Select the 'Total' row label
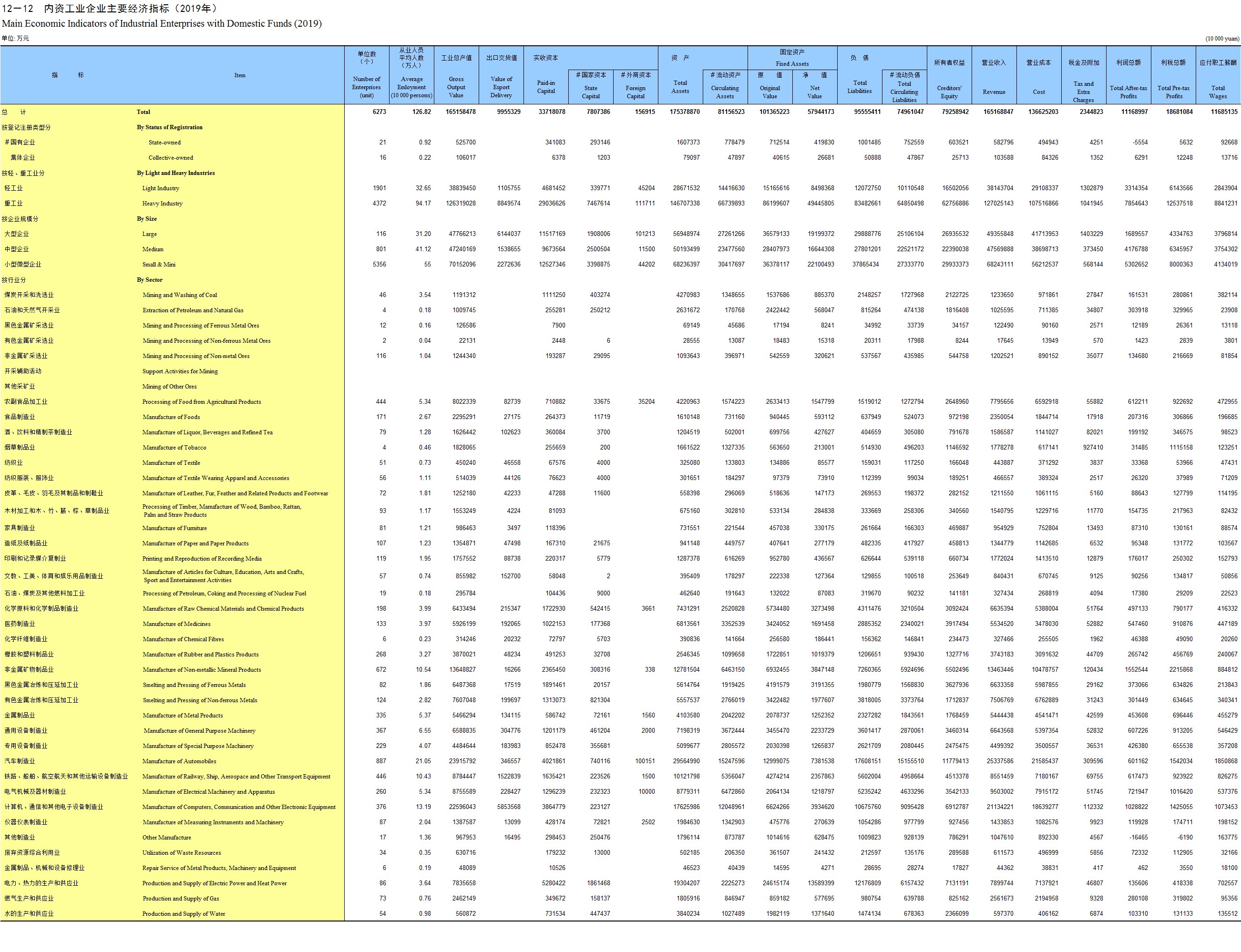Viewport: 1241px width, 952px height. point(144,112)
